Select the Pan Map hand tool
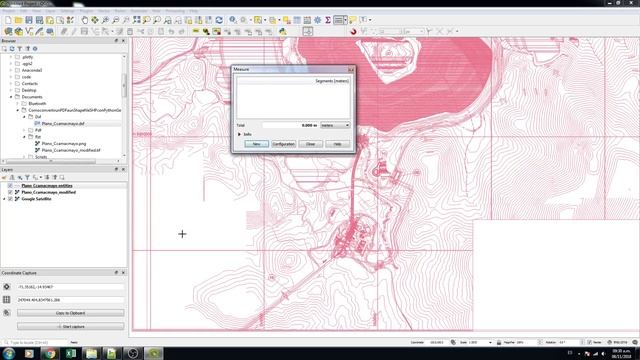The width and height of the screenshot is (640, 360). (84, 20)
